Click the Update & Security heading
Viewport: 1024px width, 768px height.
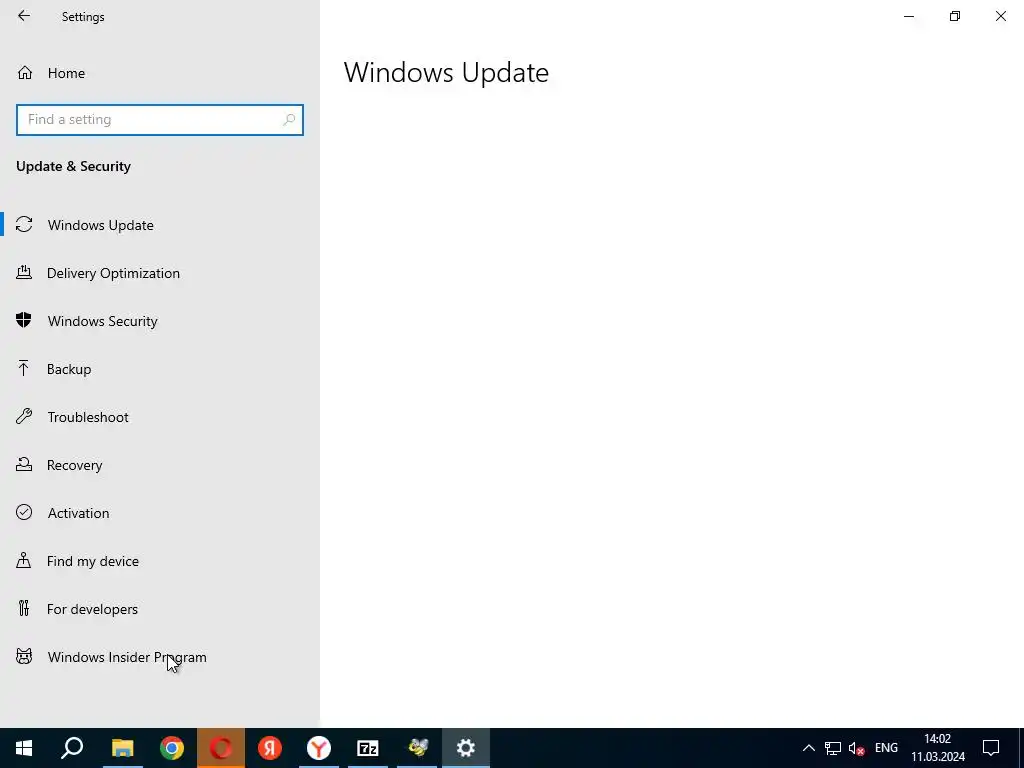73,166
